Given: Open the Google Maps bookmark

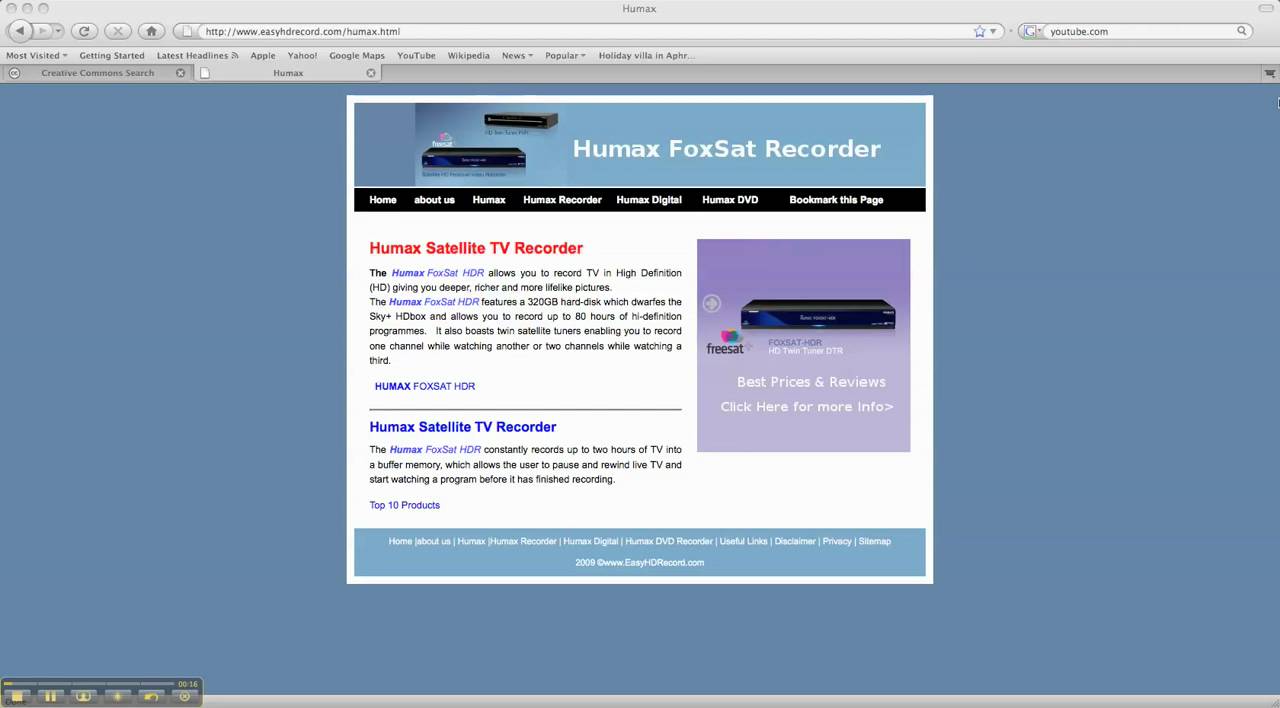Looking at the screenshot, I should (357, 56).
